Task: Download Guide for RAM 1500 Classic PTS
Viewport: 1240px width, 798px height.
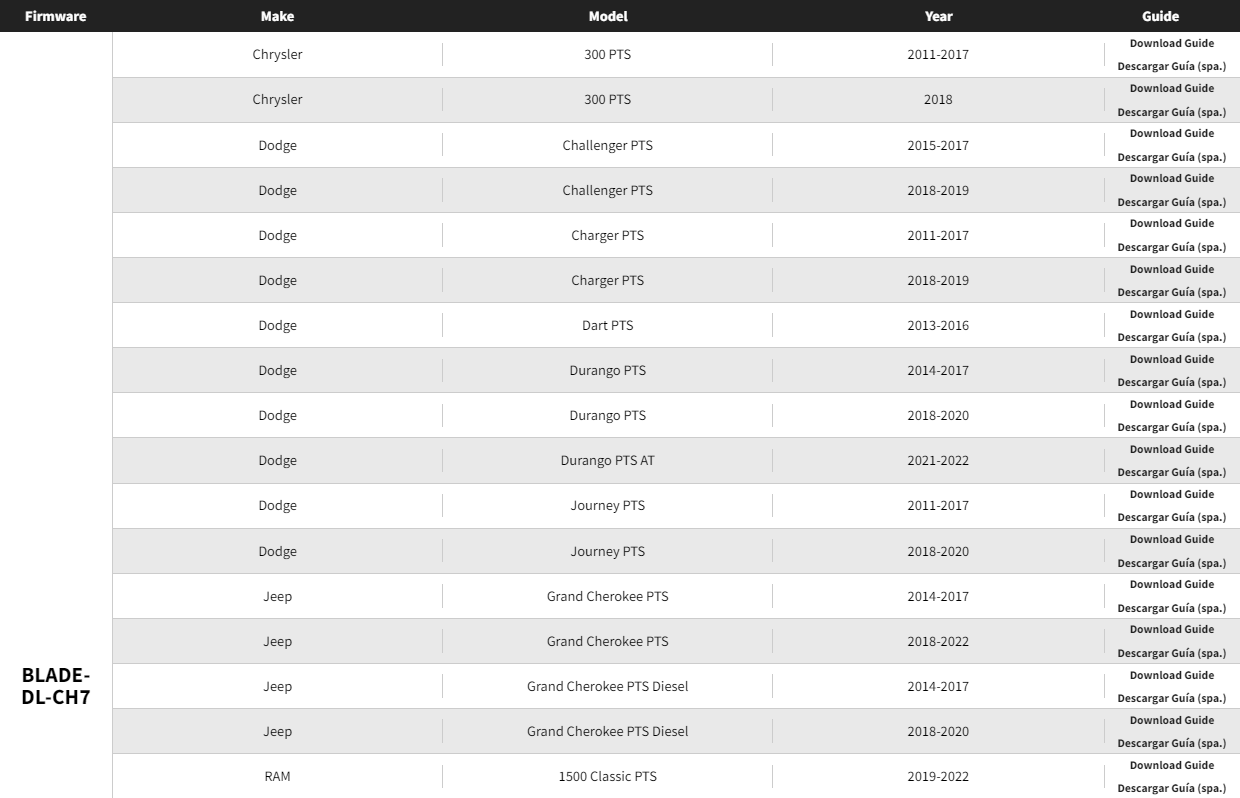Action: (1171, 765)
